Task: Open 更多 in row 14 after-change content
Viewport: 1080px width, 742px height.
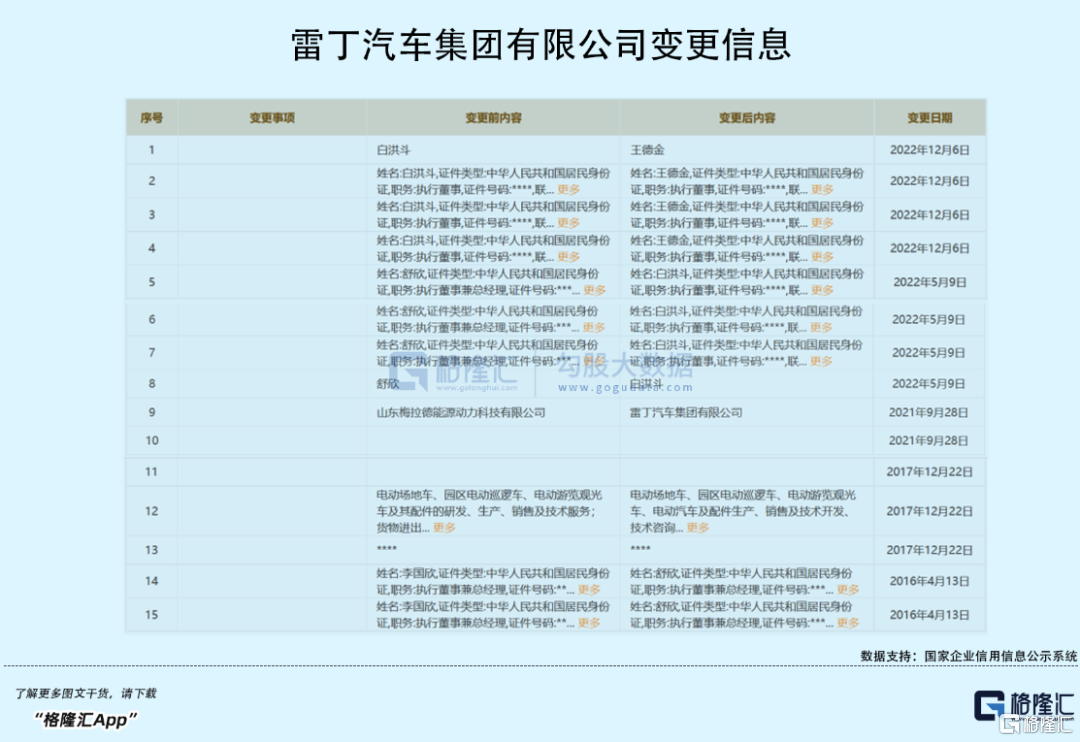Action: [848, 590]
